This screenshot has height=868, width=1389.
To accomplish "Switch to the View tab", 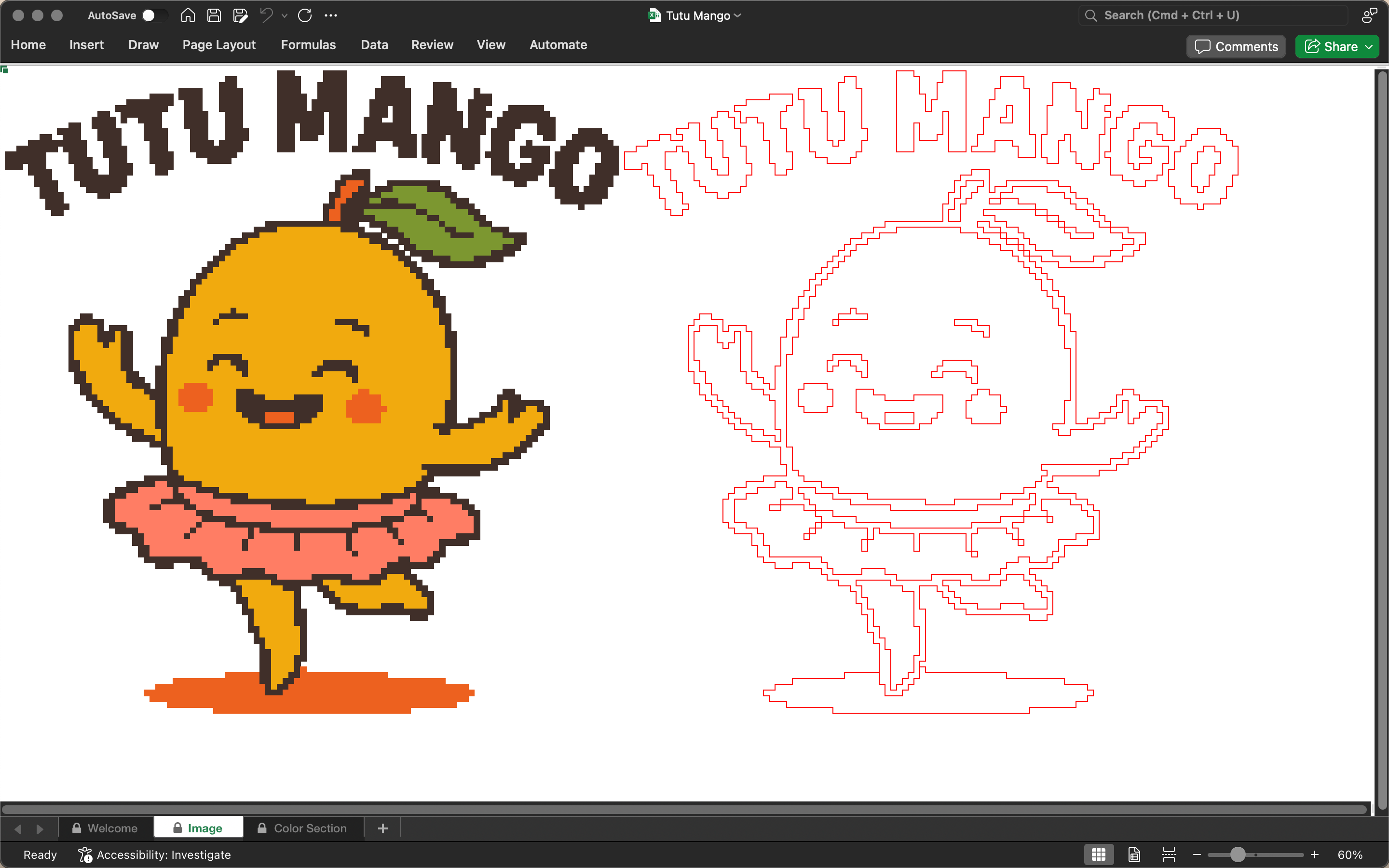I will pos(491,45).
